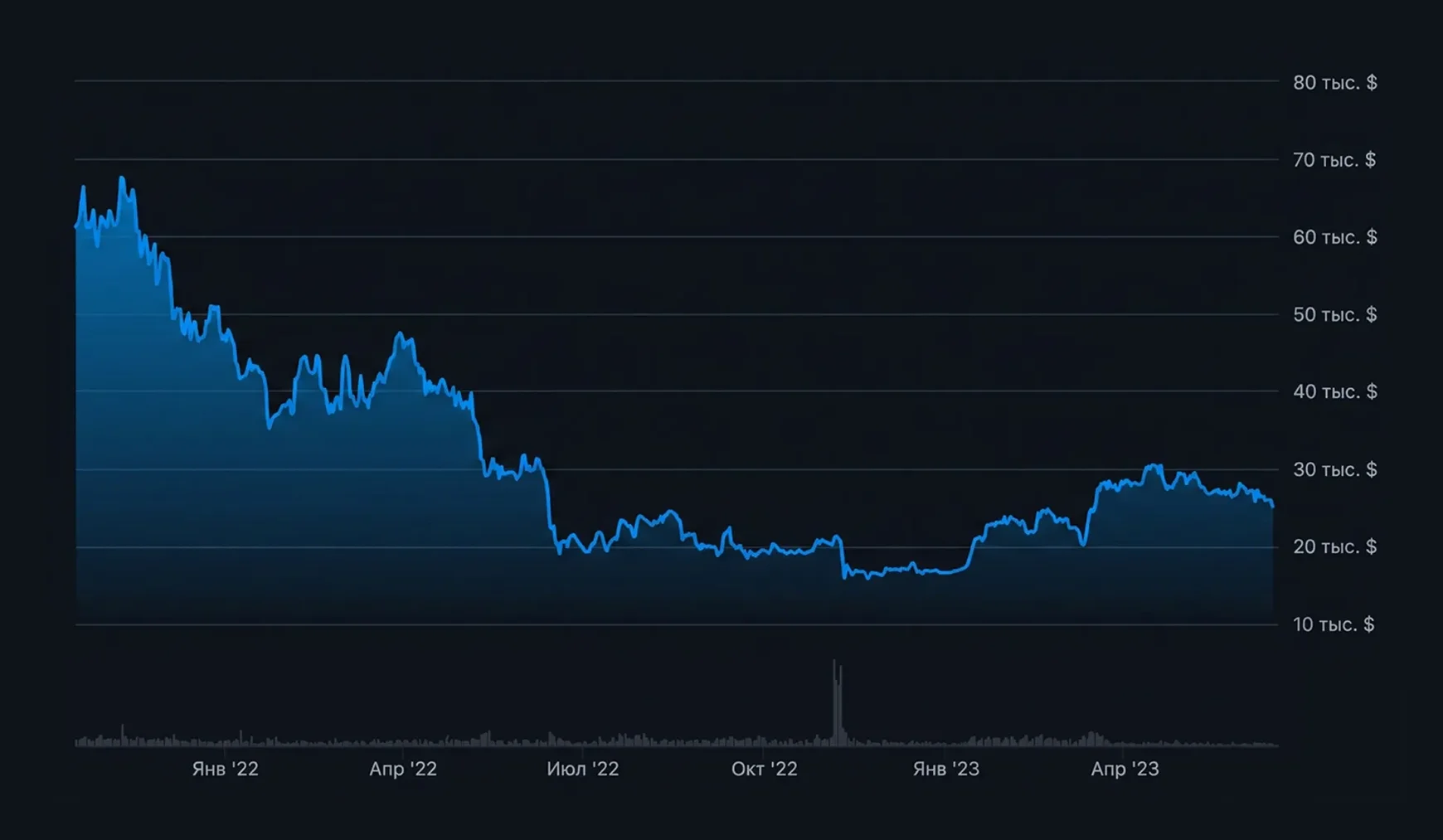Select the 'Июл '22' date label

click(x=583, y=769)
